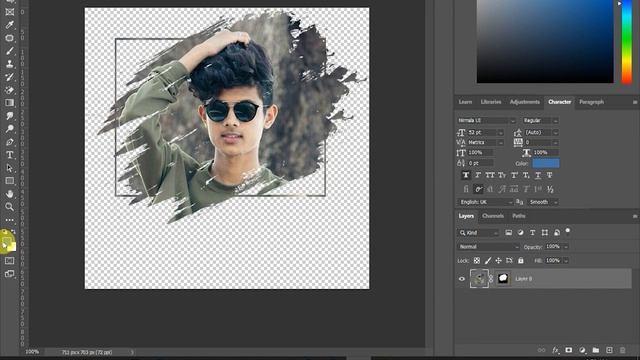Select the Gradient tool

[x=9, y=103]
